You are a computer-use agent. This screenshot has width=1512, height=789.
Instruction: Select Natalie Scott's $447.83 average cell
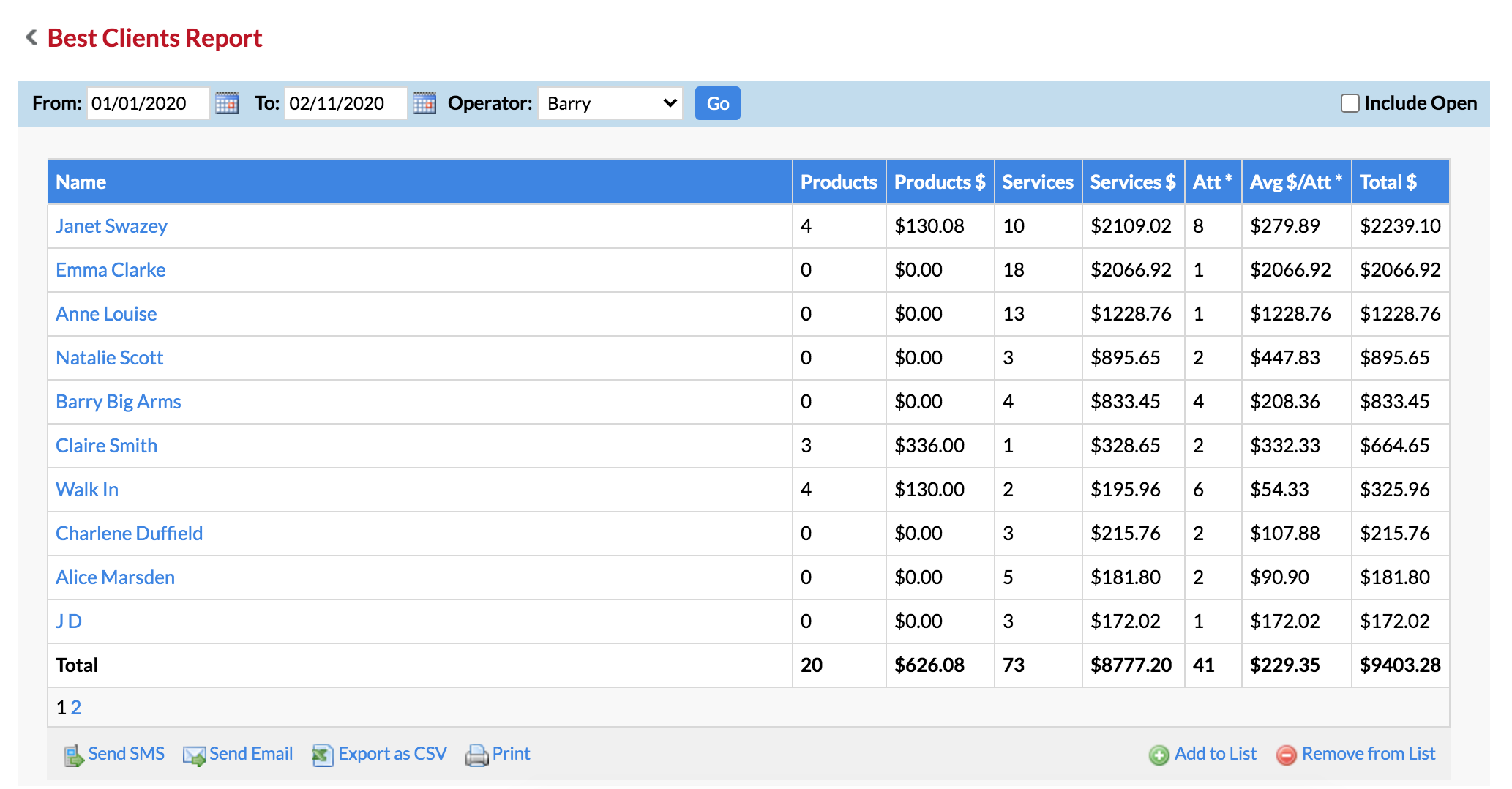pos(1296,358)
